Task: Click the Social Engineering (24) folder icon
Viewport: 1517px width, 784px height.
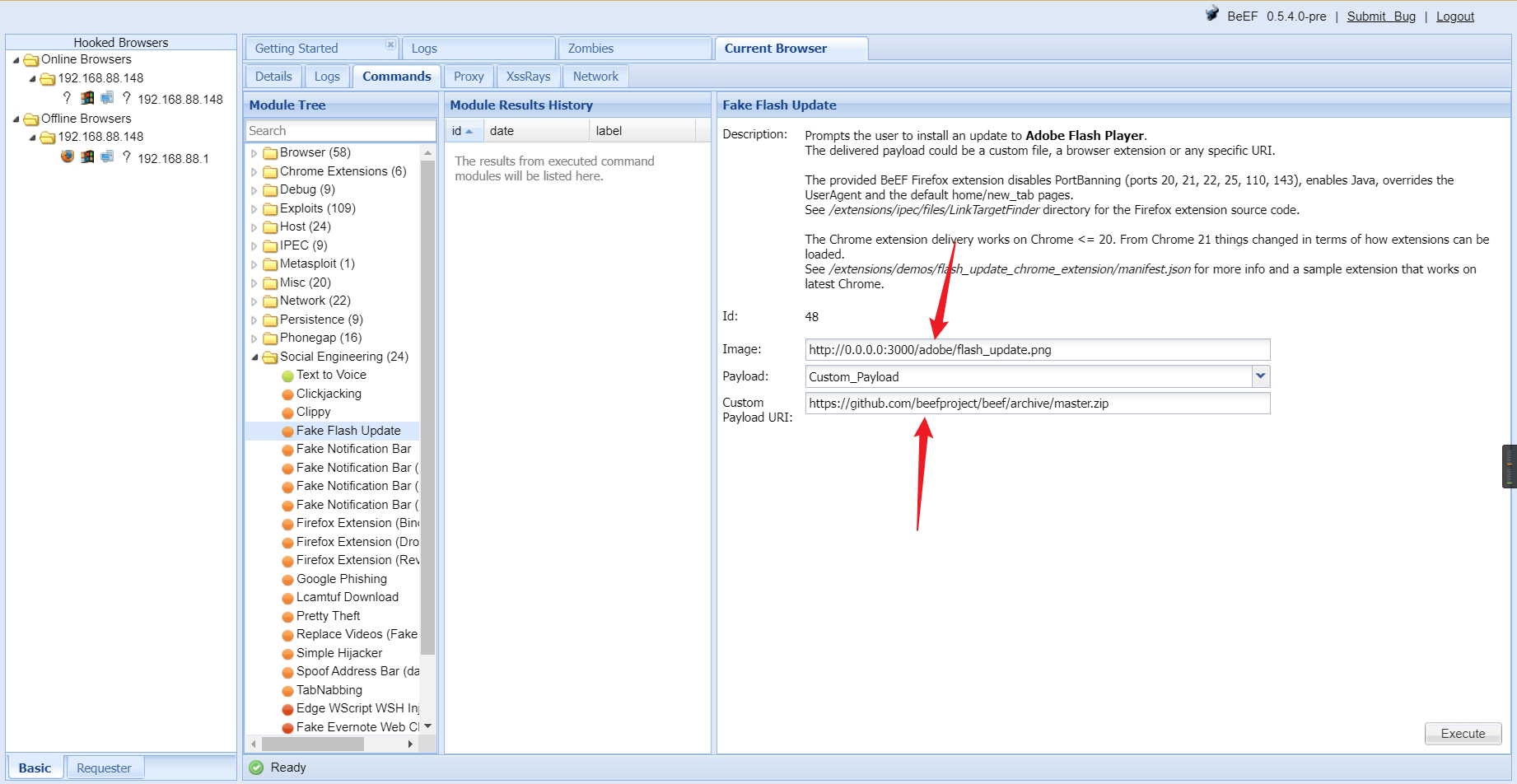Action: click(x=270, y=357)
